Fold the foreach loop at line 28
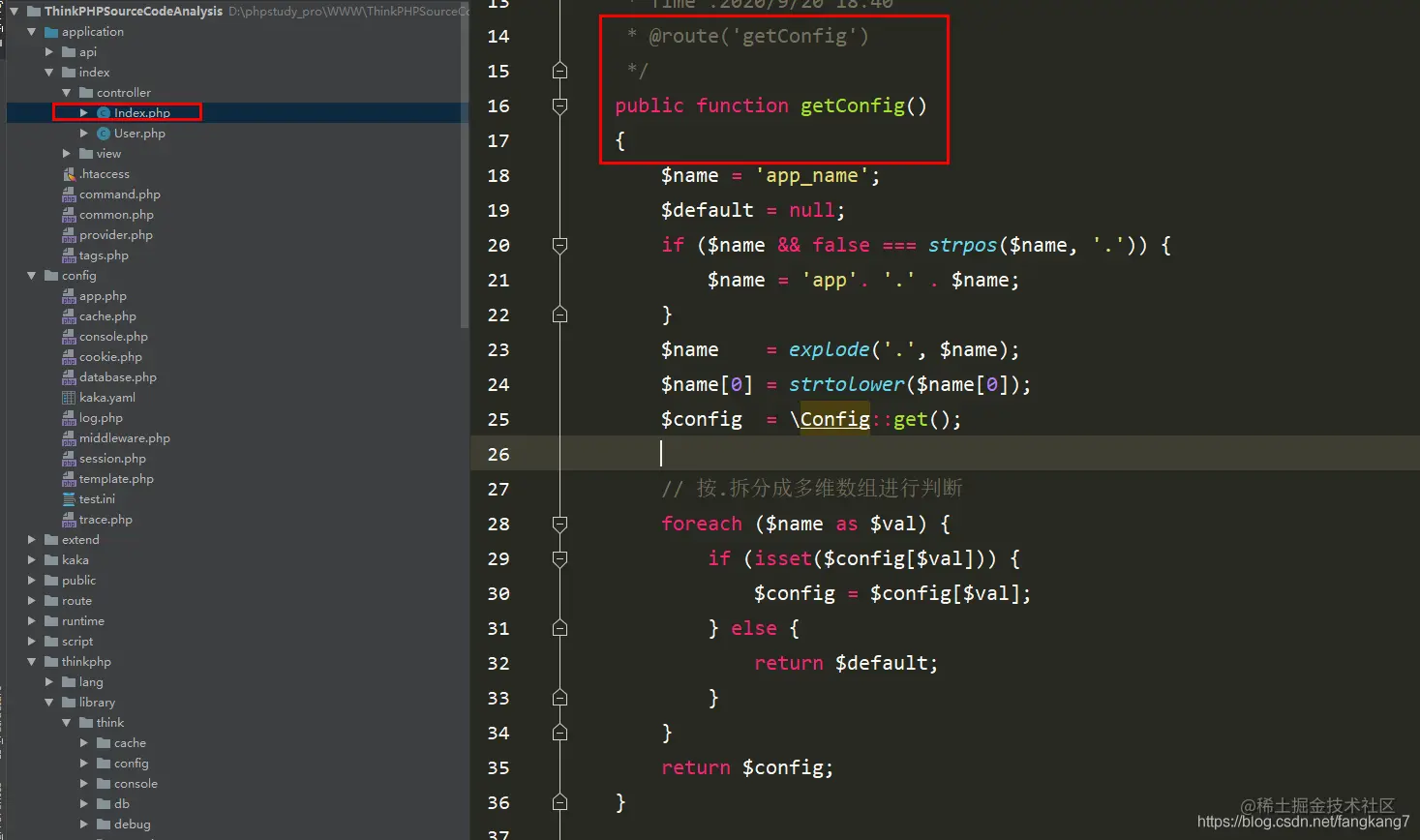Viewport: 1420px width, 840px height. pos(559,524)
